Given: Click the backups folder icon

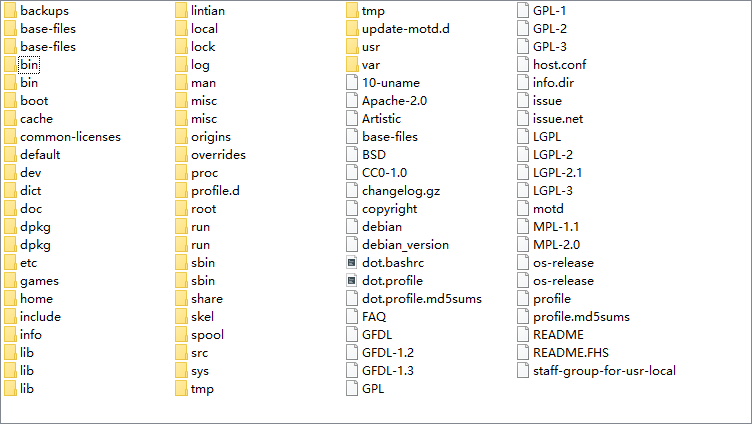Looking at the screenshot, I should pos(10,11).
